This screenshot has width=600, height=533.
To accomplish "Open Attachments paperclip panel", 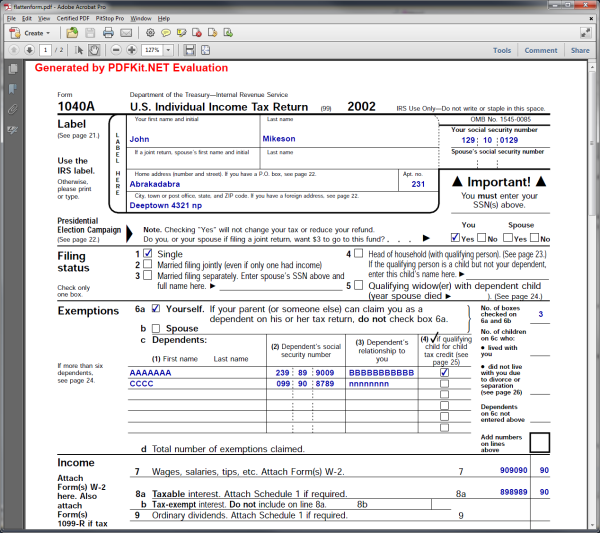I will [13, 109].
